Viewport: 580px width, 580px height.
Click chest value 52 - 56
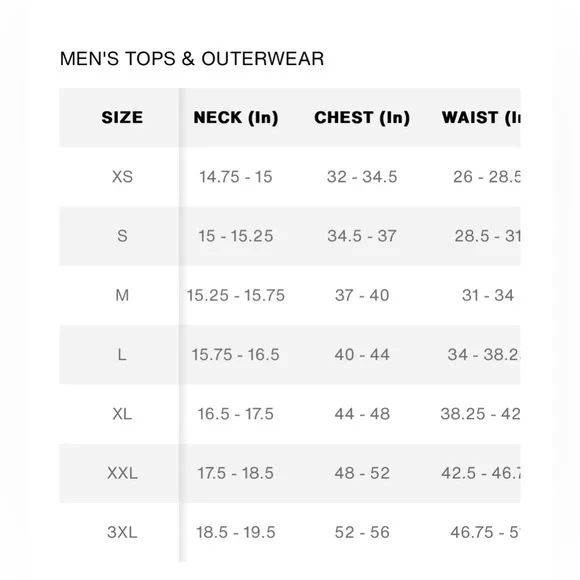click(362, 532)
